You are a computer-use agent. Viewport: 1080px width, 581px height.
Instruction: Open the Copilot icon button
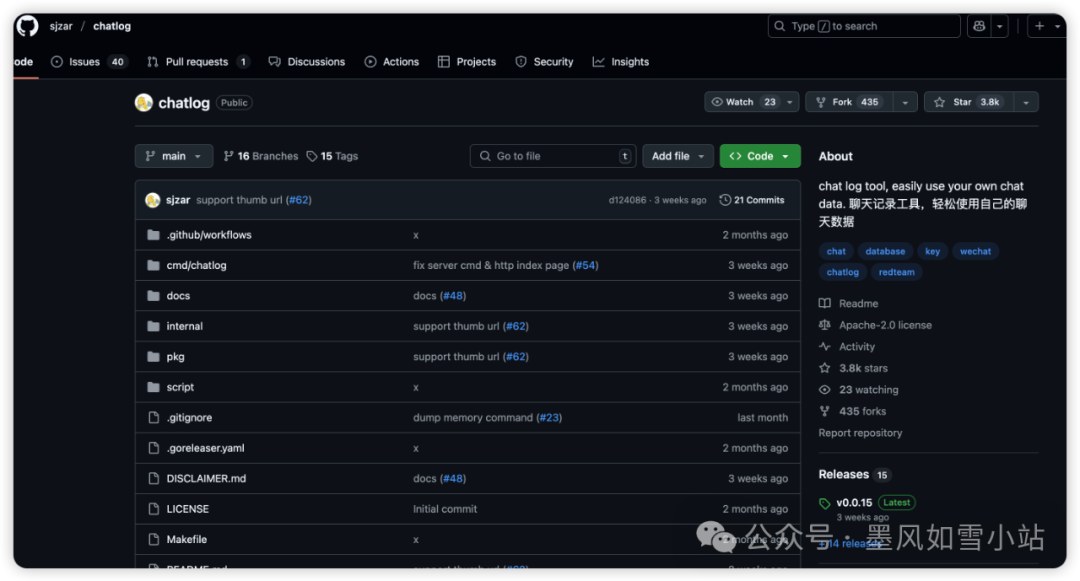coord(979,26)
